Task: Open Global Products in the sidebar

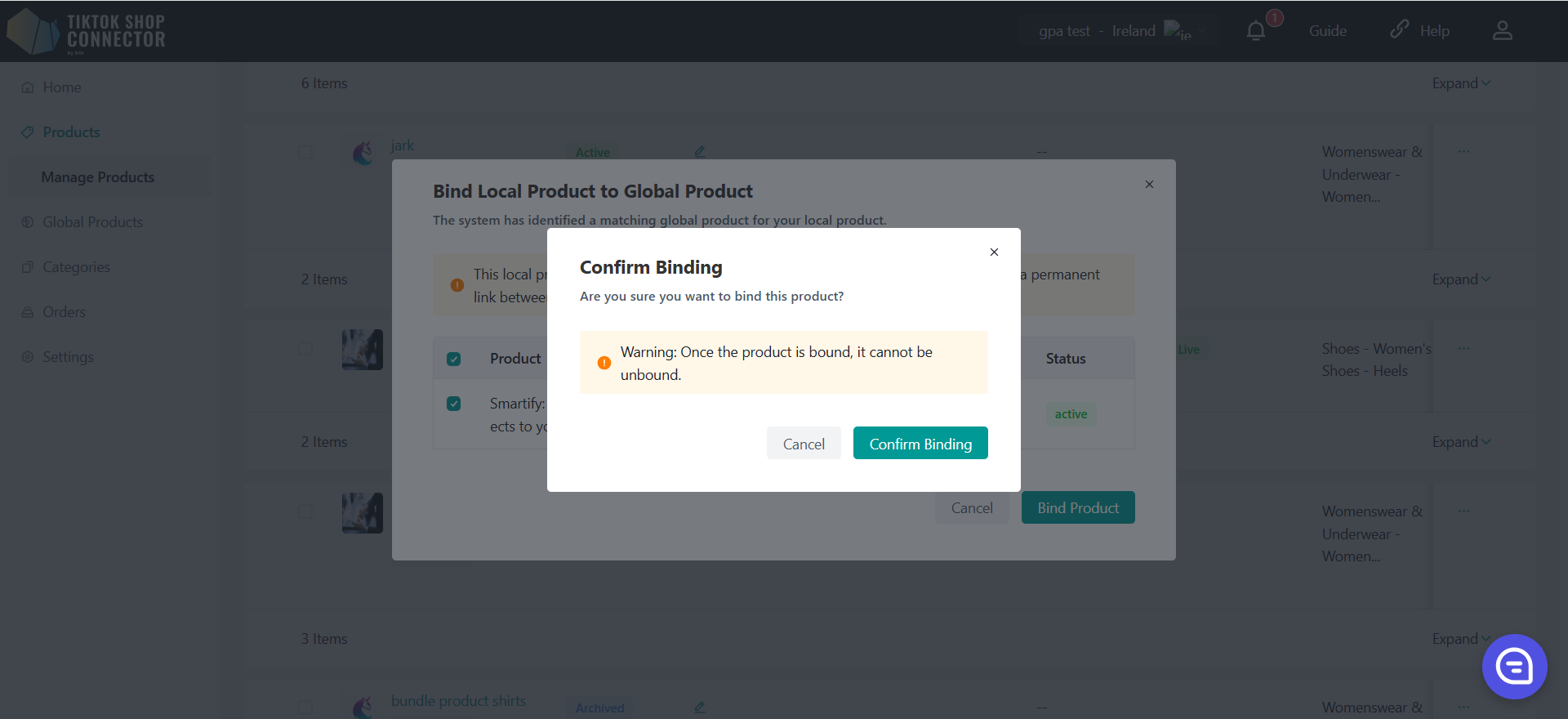Action: (92, 222)
